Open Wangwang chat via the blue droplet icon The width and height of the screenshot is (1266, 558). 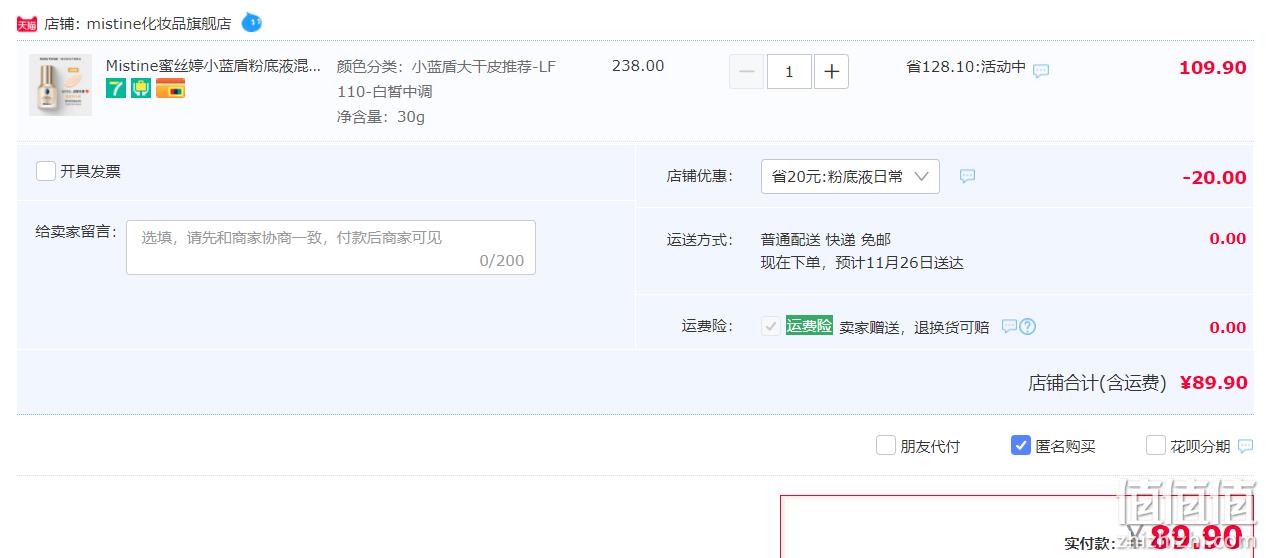click(251, 22)
